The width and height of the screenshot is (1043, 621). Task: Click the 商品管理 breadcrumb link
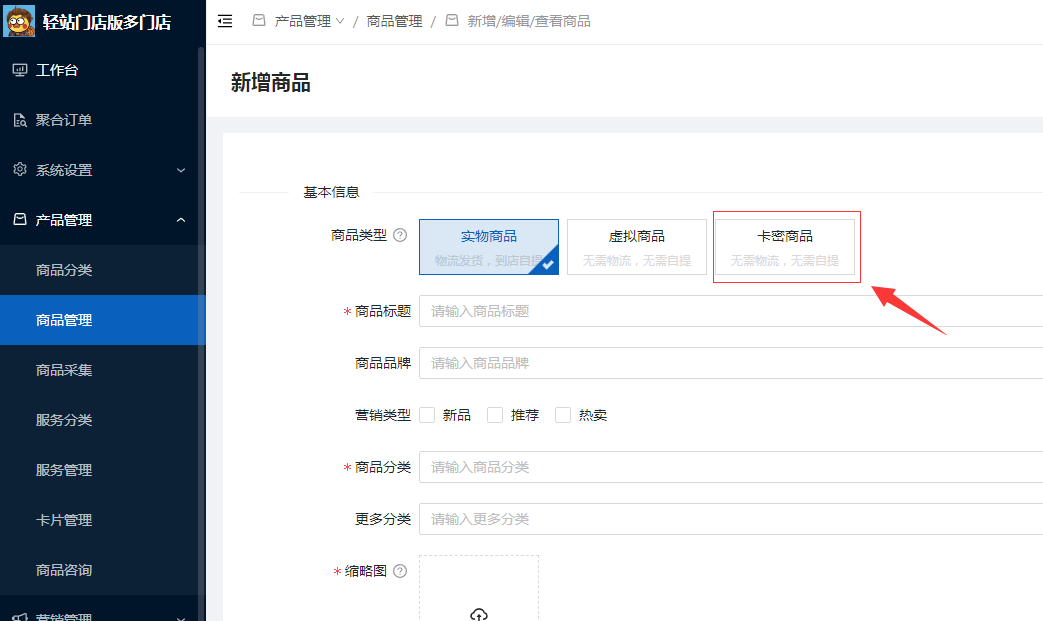394,21
